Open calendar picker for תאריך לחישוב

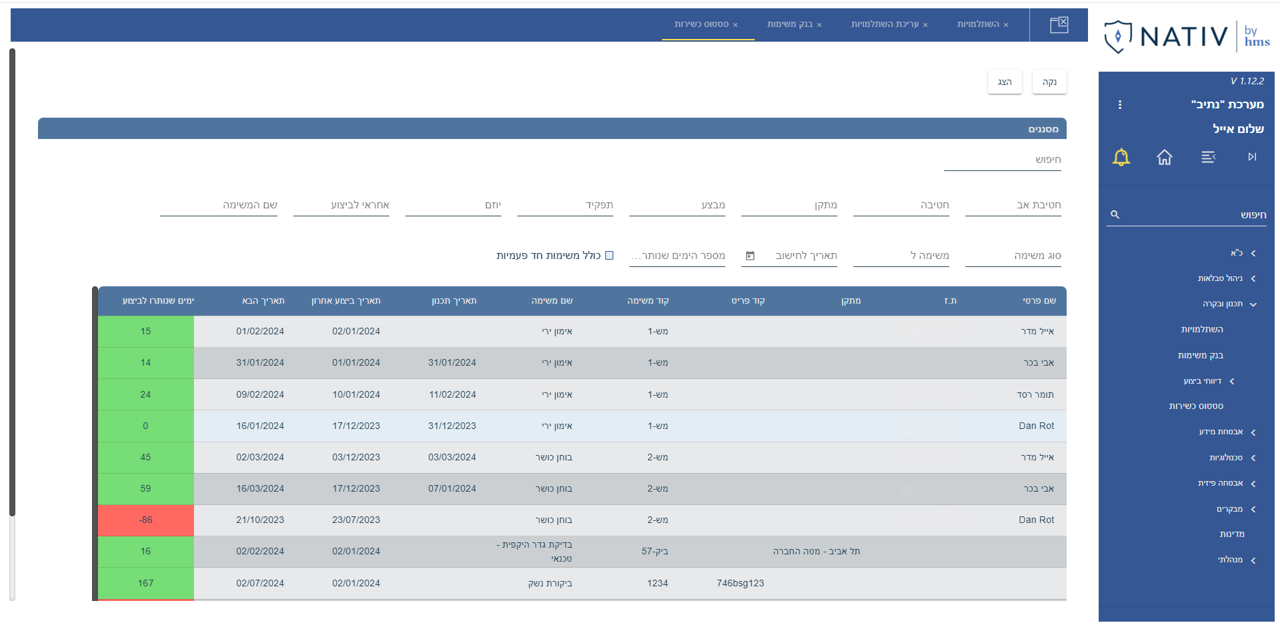click(x=750, y=256)
